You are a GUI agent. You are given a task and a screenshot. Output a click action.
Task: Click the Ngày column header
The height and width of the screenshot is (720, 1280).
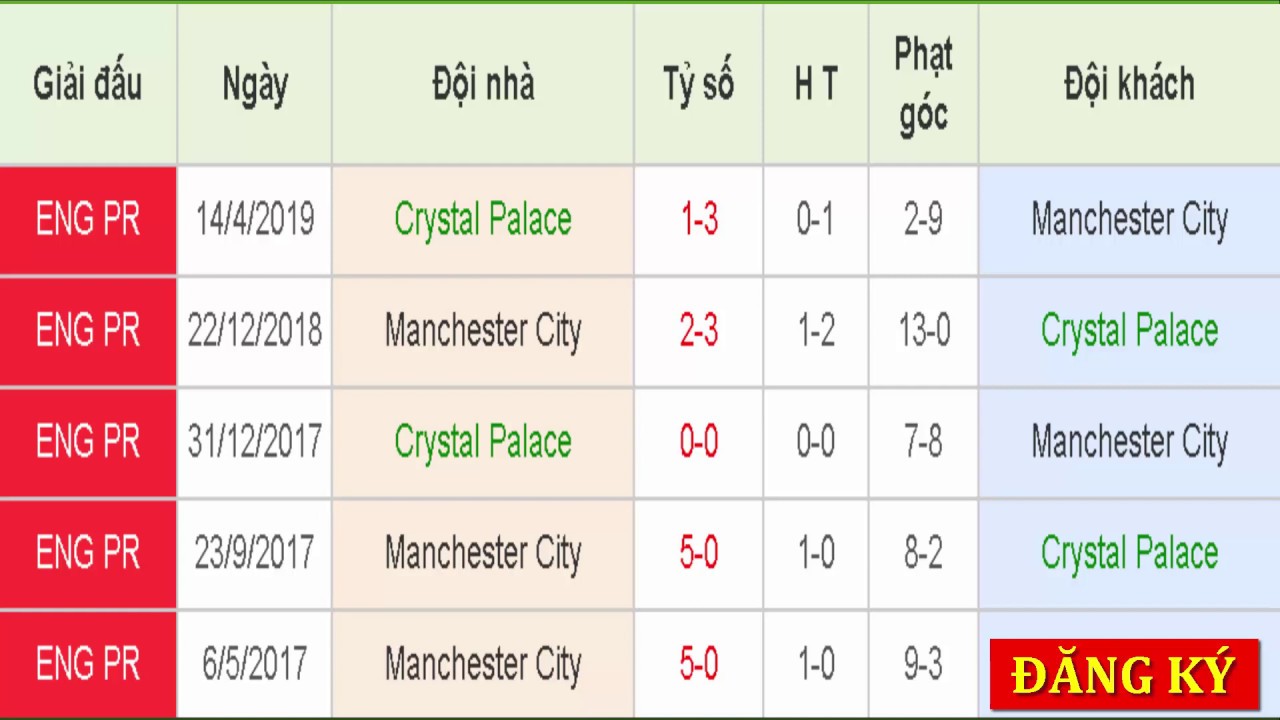point(255,84)
